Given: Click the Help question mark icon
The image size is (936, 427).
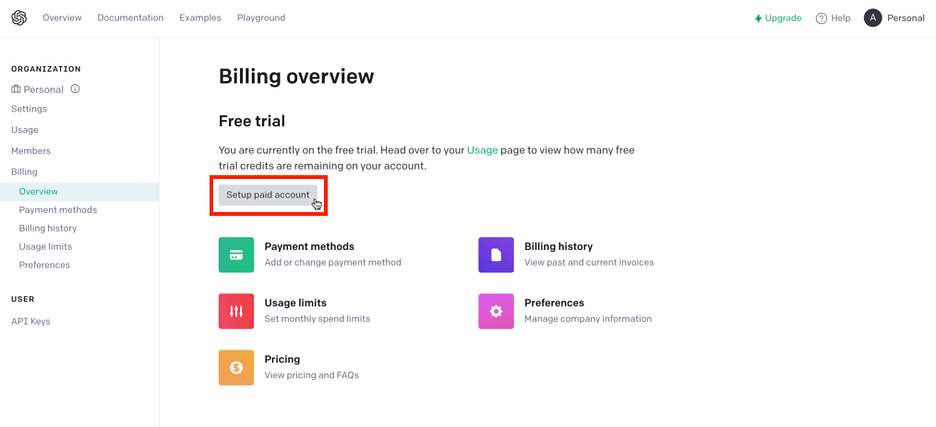Looking at the screenshot, I should [821, 18].
